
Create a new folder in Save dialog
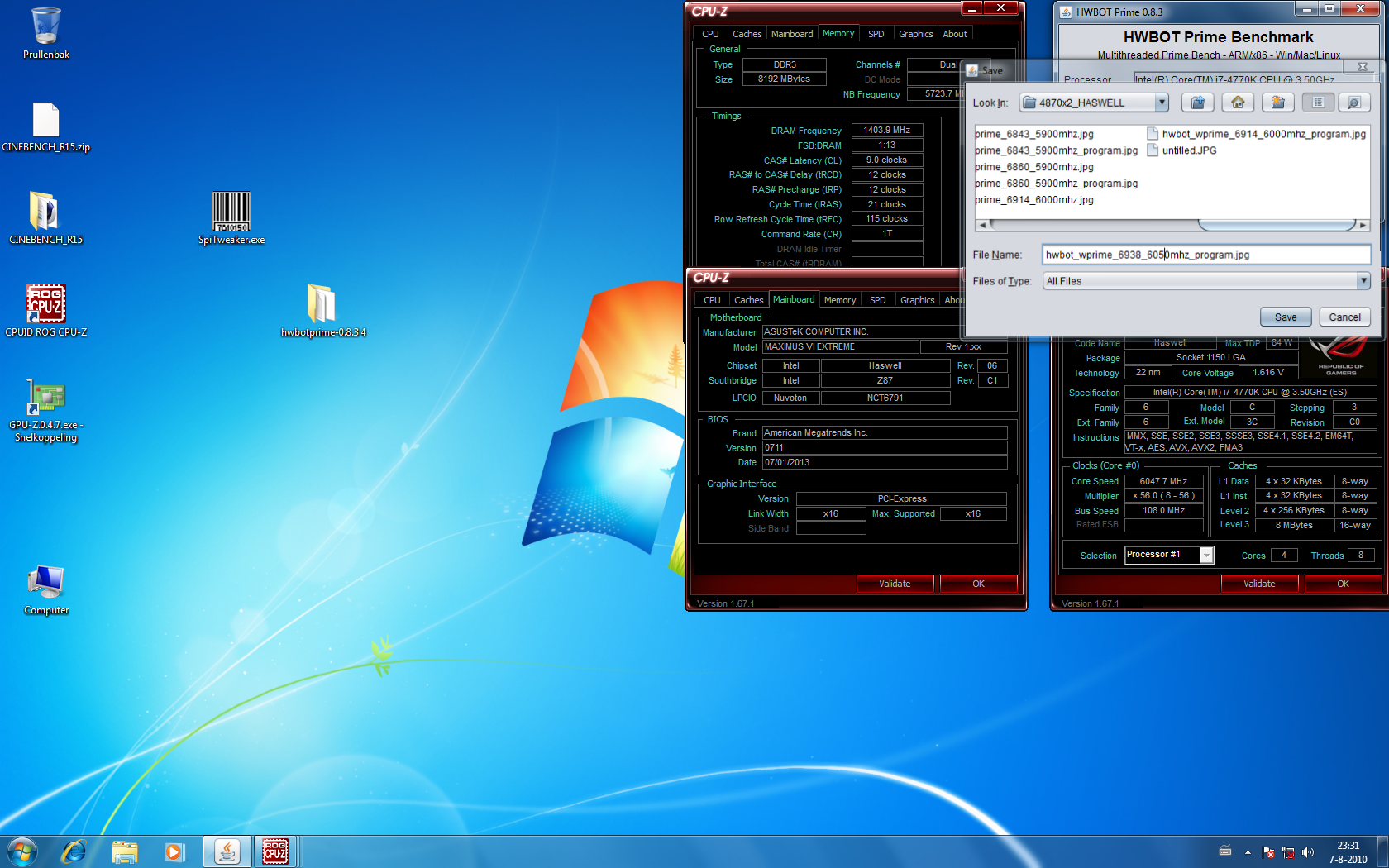point(1277,103)
